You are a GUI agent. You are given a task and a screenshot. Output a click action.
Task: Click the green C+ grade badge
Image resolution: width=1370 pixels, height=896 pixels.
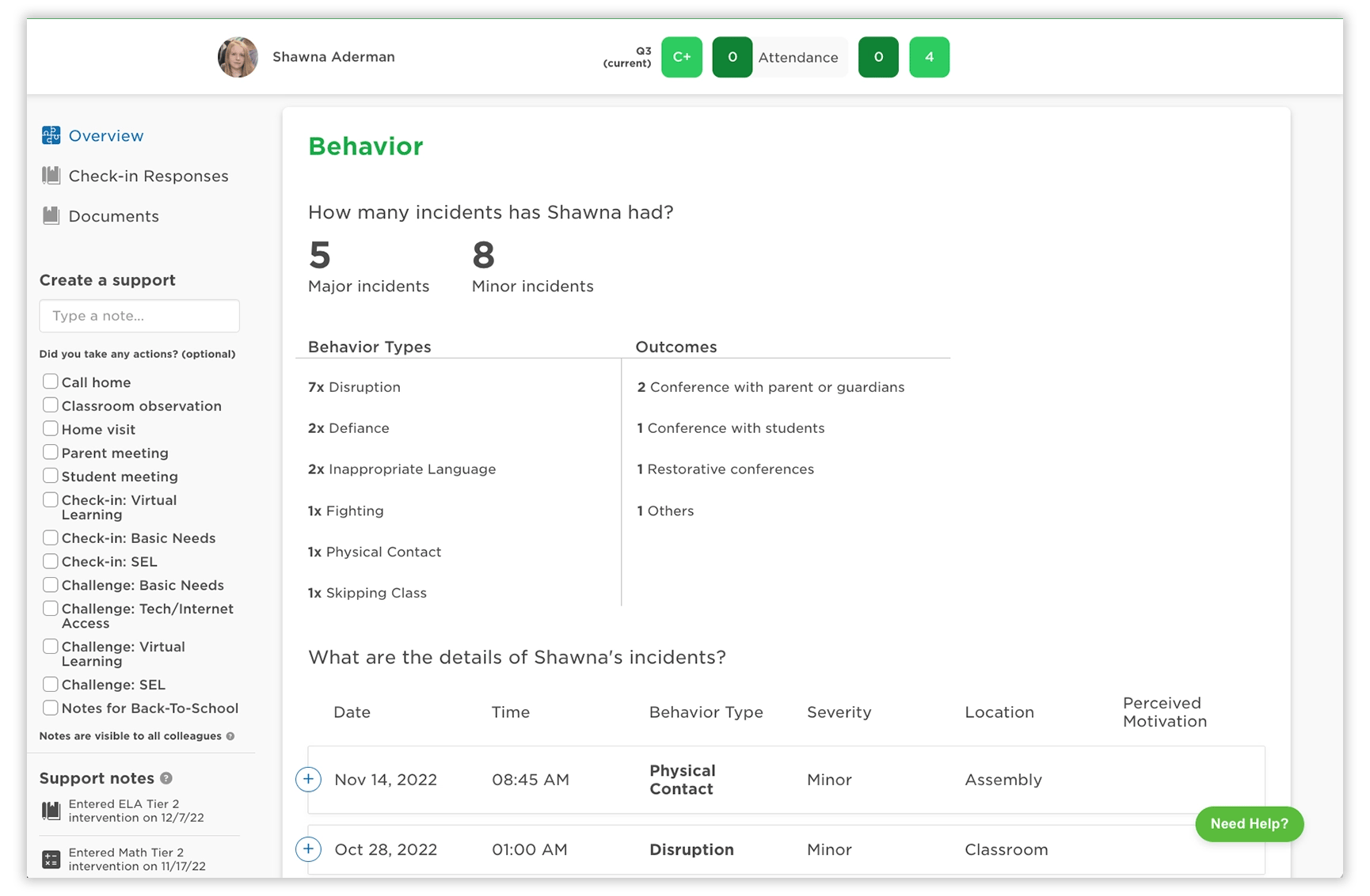coord(681,56)
